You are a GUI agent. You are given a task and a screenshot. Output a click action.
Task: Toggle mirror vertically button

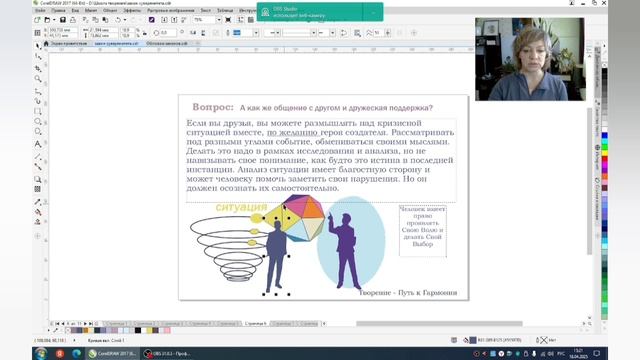(203, 33)
